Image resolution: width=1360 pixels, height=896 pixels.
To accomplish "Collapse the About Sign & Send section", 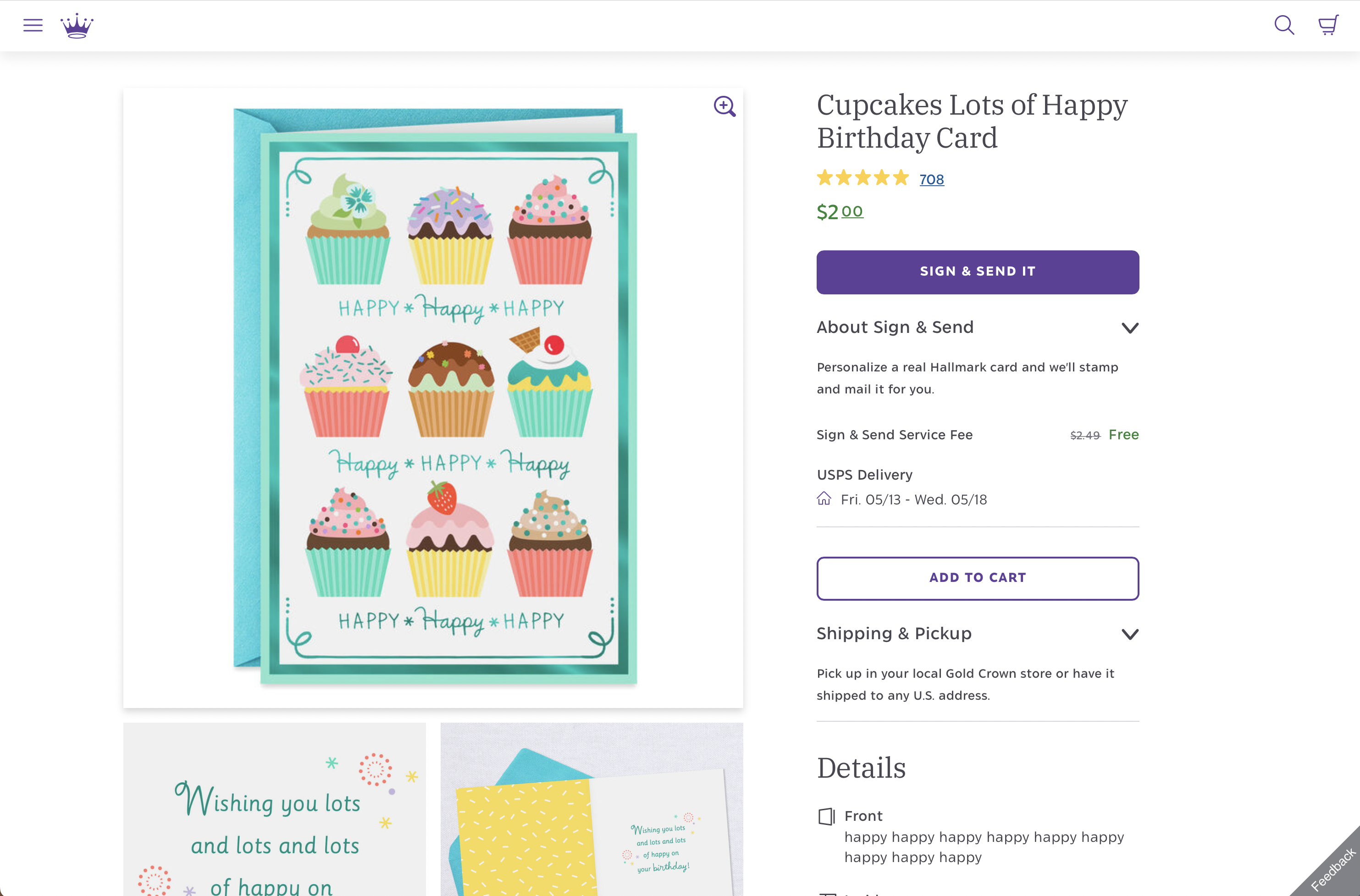I will [1130, 328].
